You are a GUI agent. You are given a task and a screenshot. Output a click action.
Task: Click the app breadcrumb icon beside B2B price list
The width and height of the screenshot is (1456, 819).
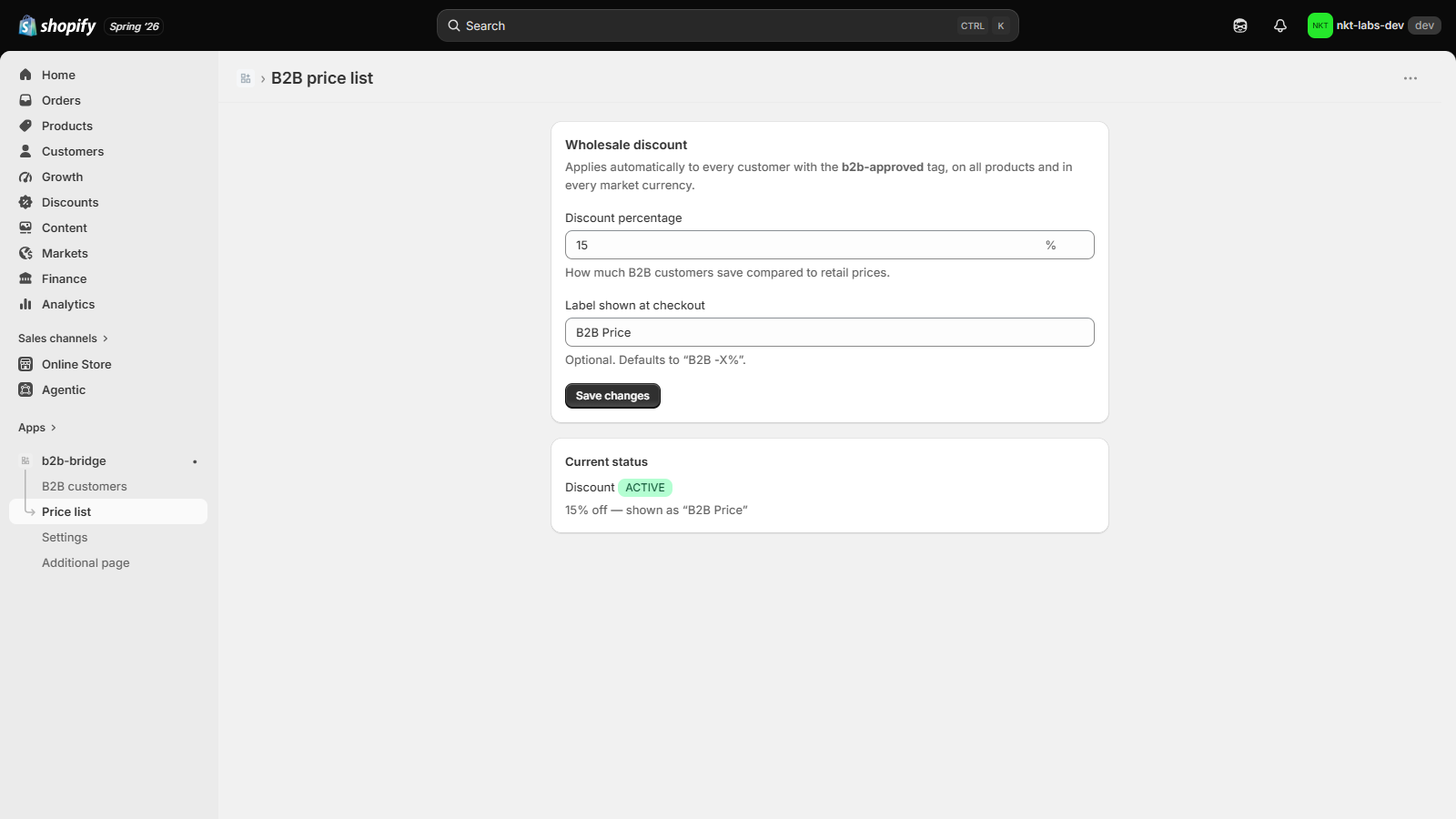click(246, 78)
